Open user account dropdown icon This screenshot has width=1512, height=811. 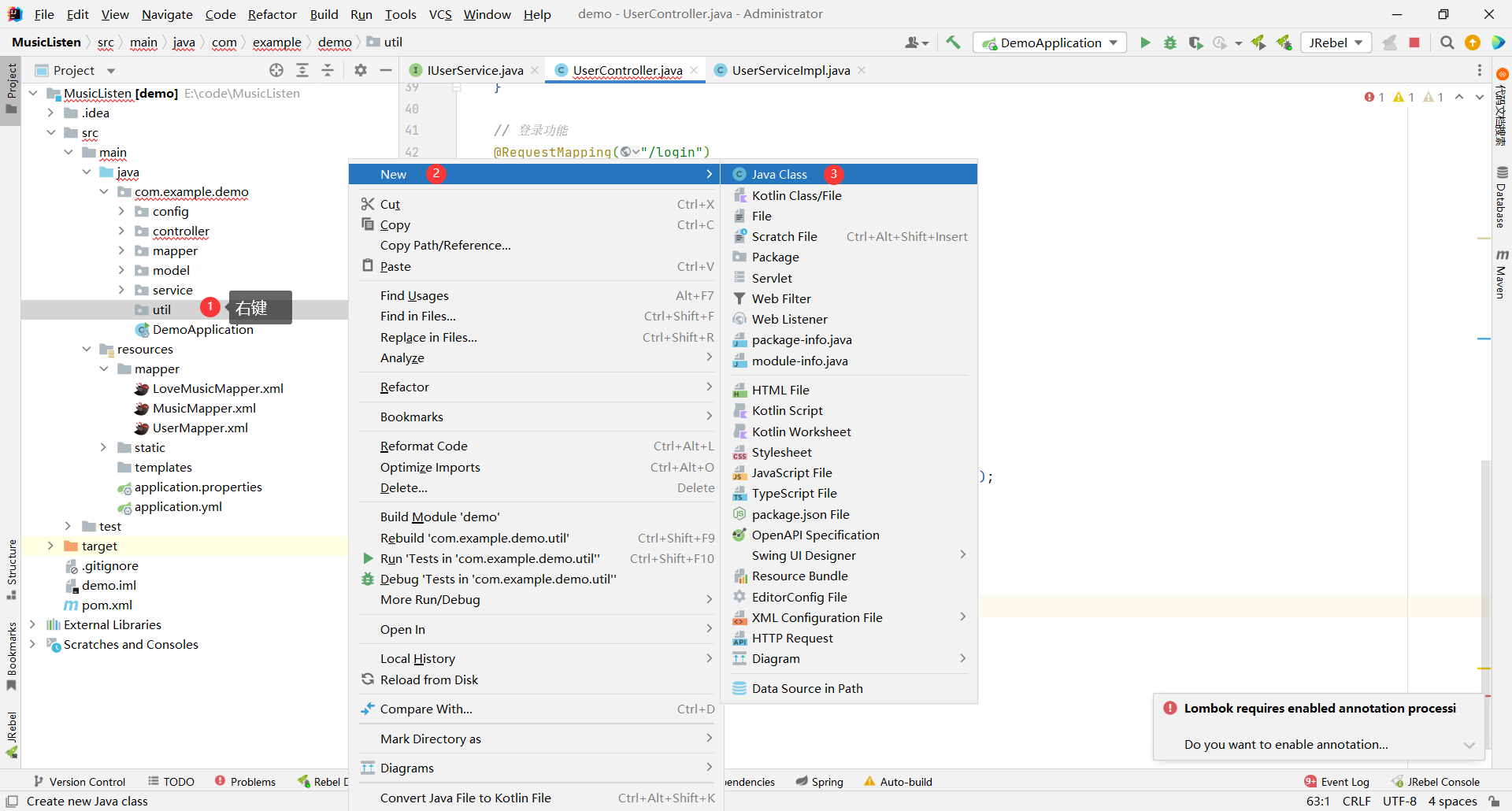click(917, 43)
